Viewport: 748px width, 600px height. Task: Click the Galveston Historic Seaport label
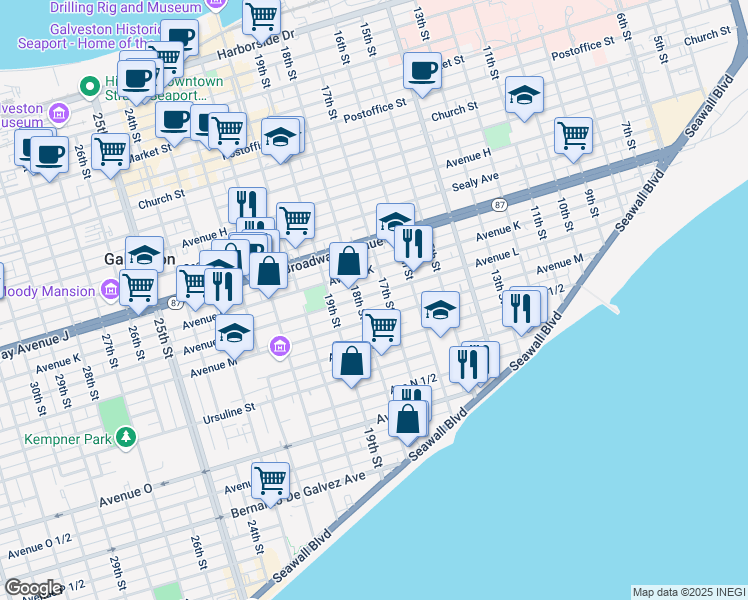(x=91, y=36)
